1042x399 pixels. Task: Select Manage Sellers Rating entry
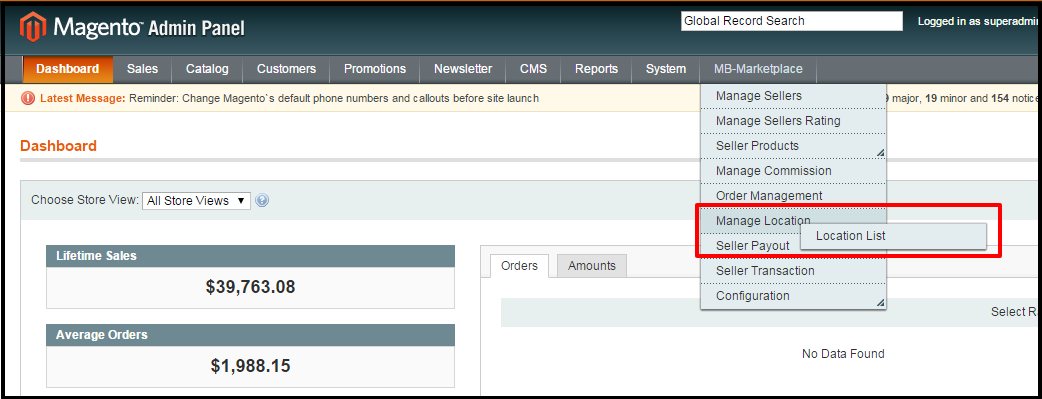pos(793,121)
